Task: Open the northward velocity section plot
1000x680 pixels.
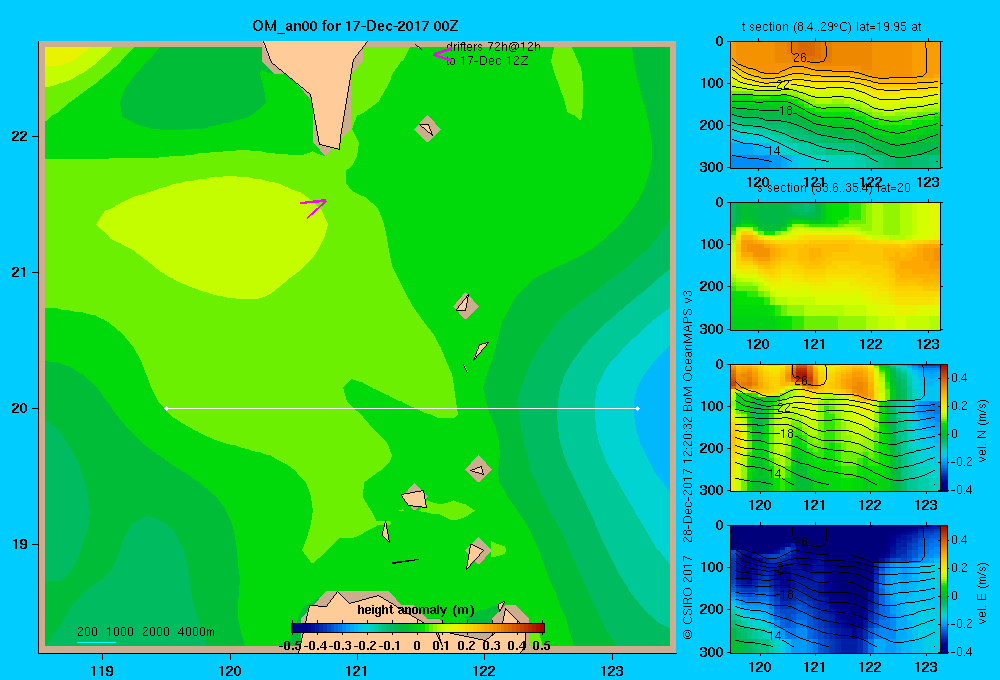Action: (835, 427)
